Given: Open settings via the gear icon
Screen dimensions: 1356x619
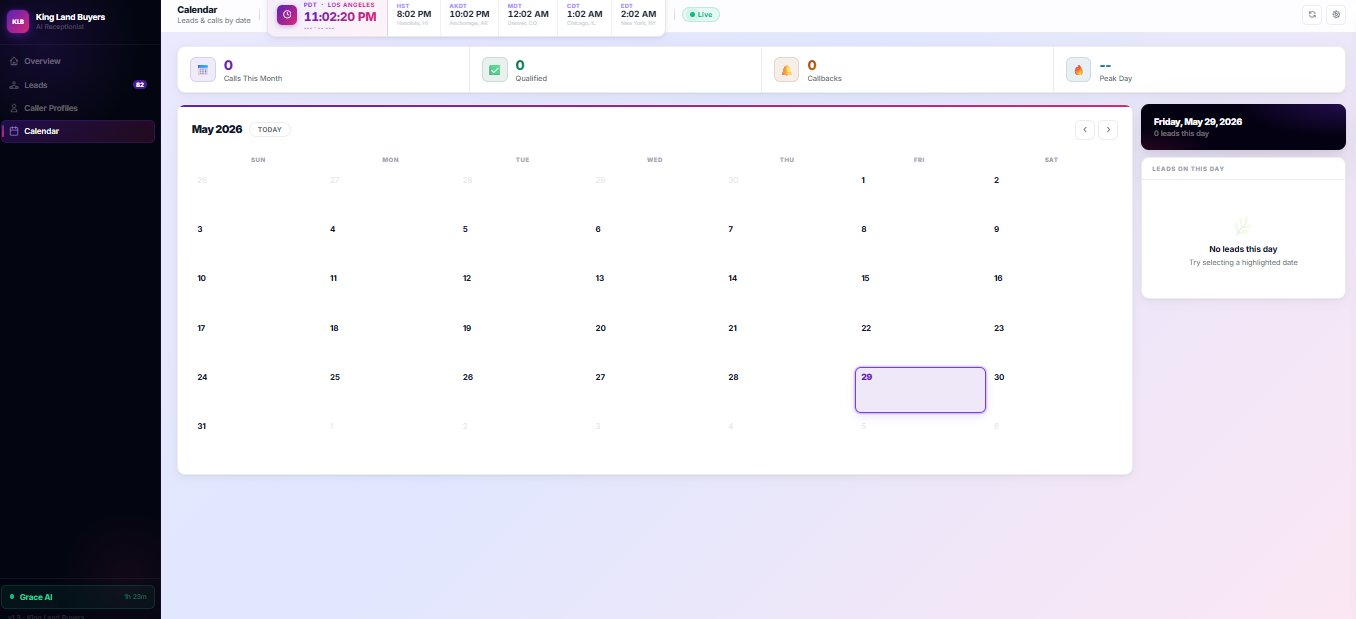Looking at the screenshot, I should point(1335,14).
